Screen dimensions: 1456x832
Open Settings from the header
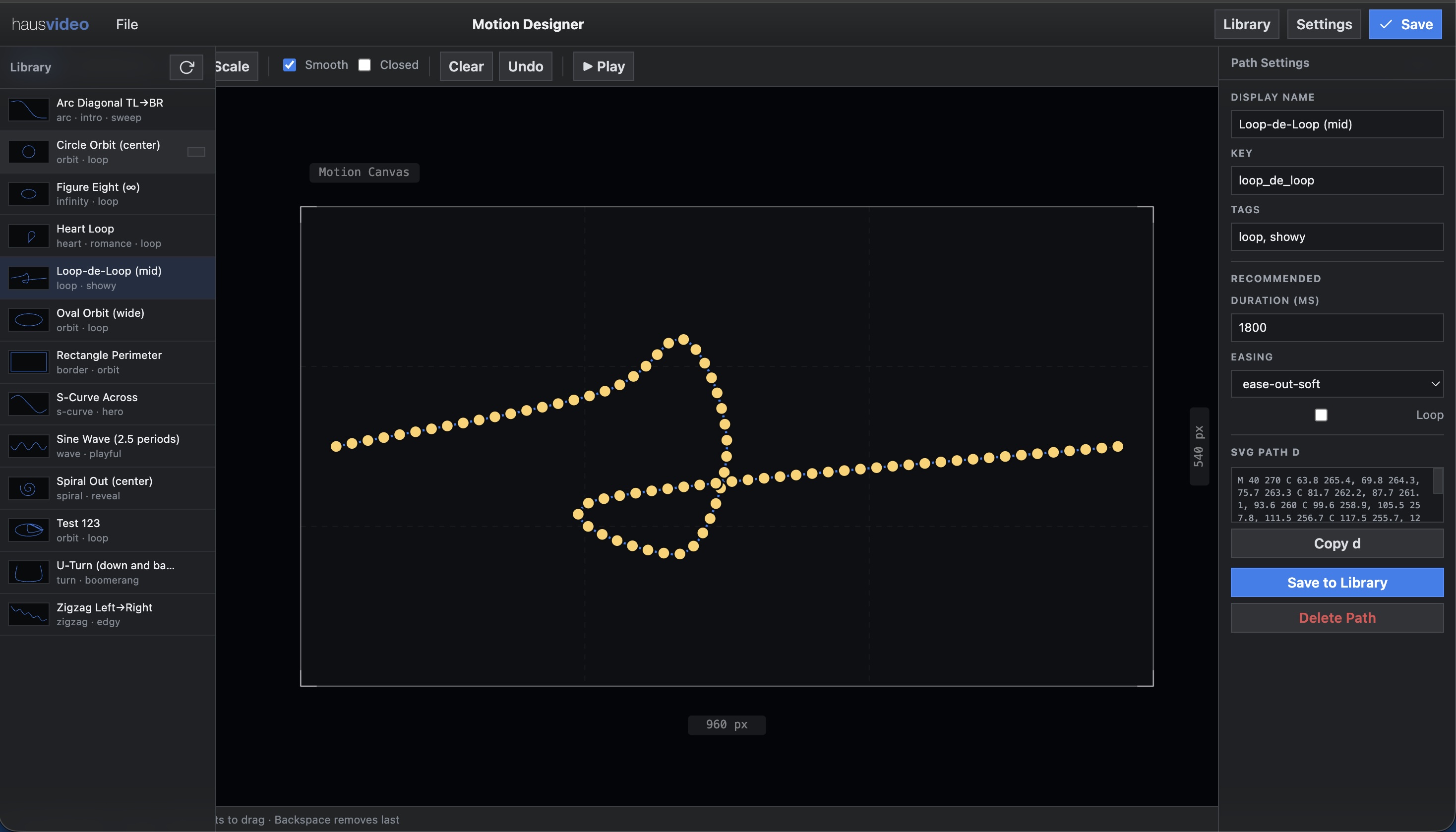(1324, 25)
